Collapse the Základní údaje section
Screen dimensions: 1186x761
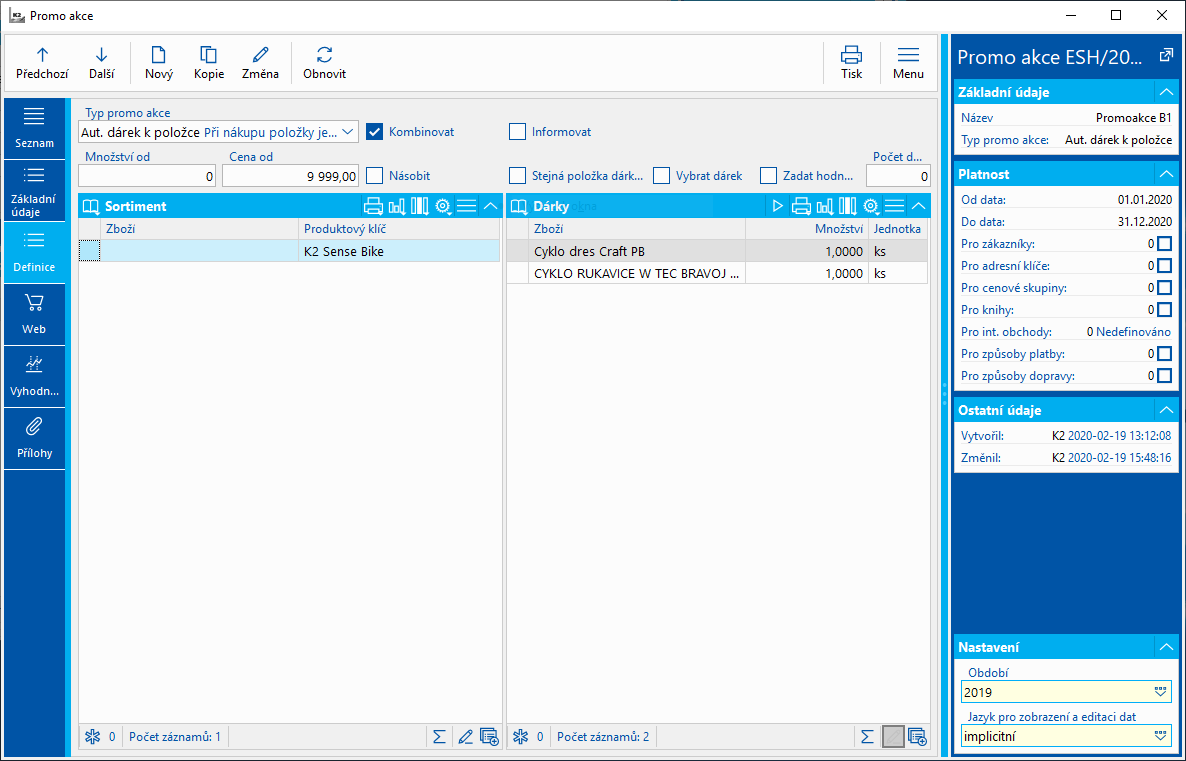click(1166, 92)
